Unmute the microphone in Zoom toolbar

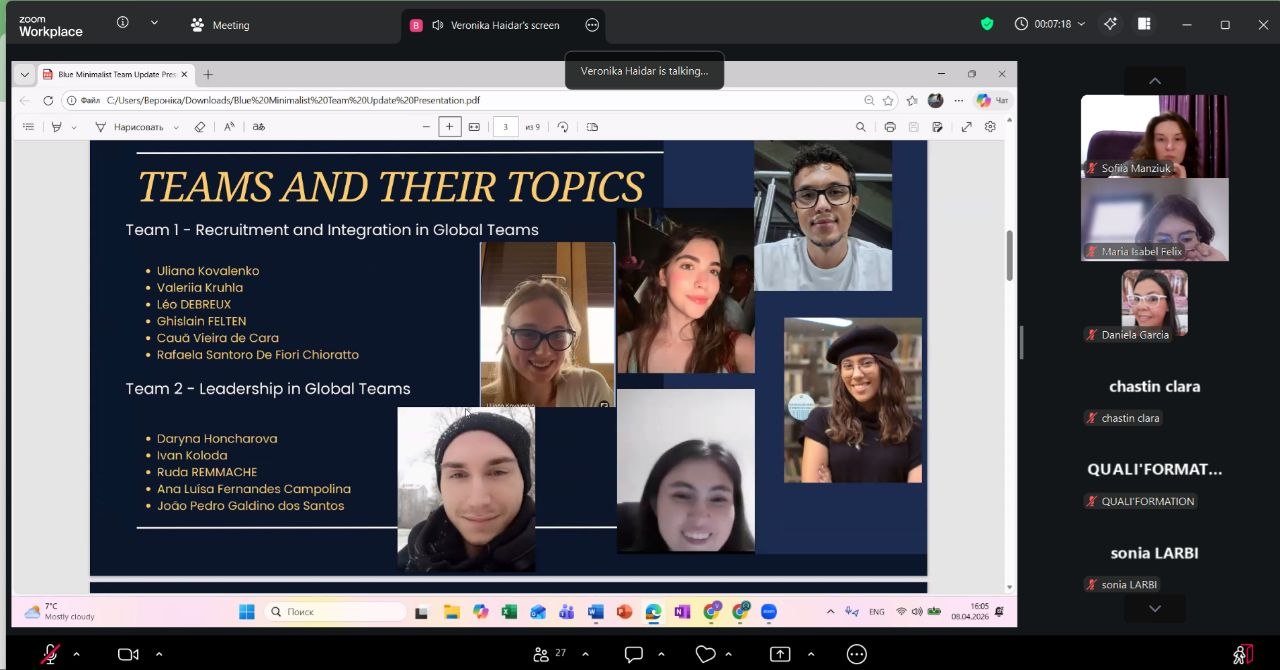coord(49,654)
